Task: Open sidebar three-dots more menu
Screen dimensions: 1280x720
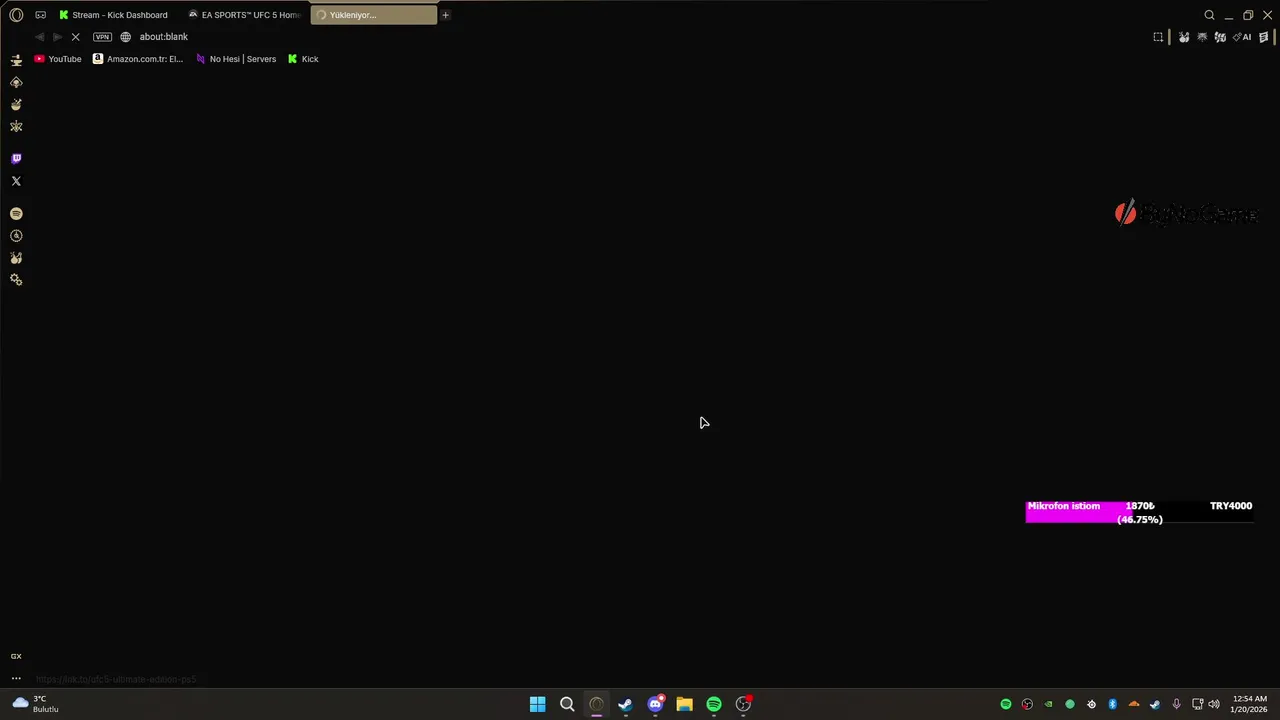Action: point(16,678)
